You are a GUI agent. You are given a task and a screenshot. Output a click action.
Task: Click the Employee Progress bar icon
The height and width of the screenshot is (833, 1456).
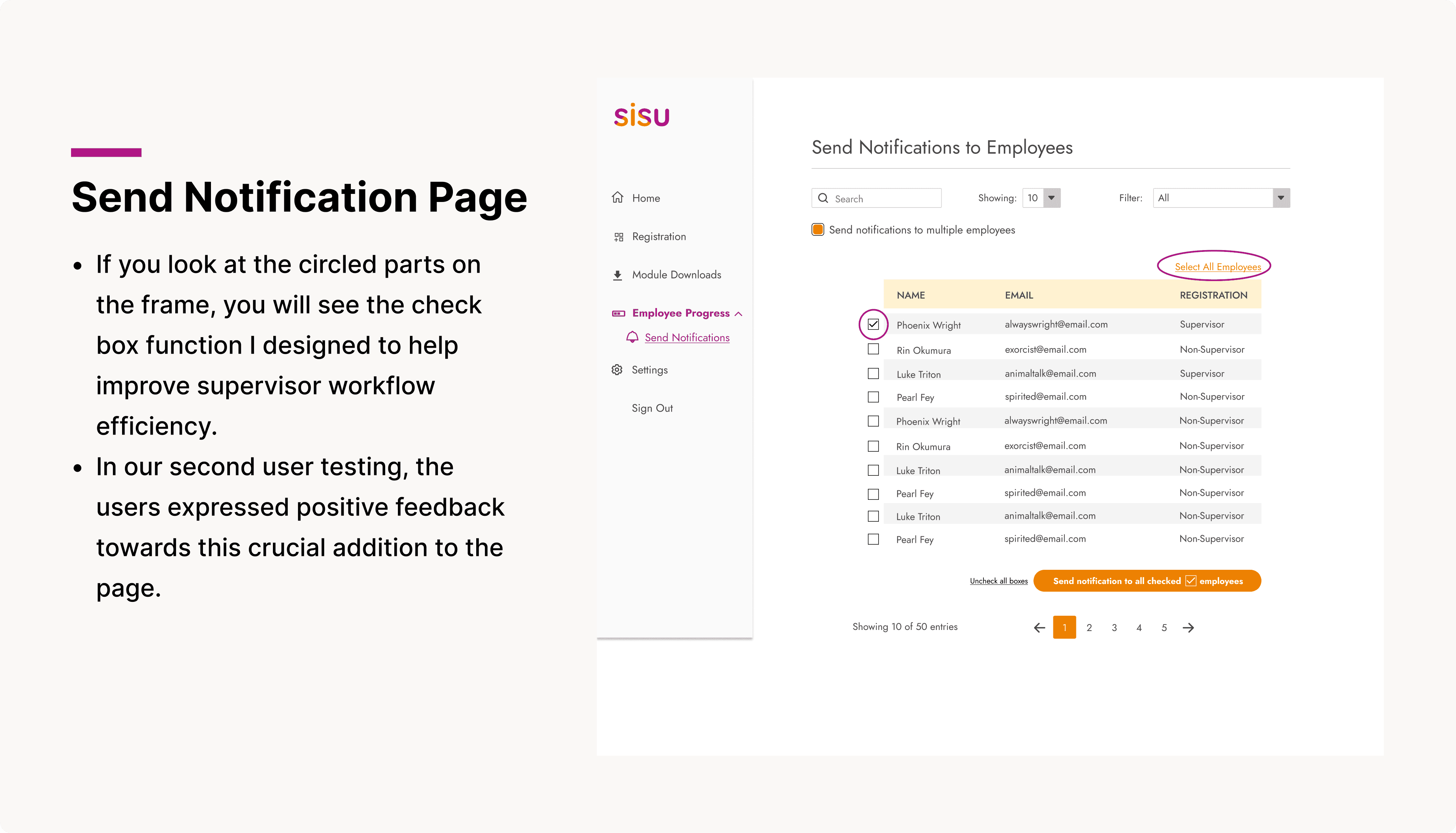619,313
